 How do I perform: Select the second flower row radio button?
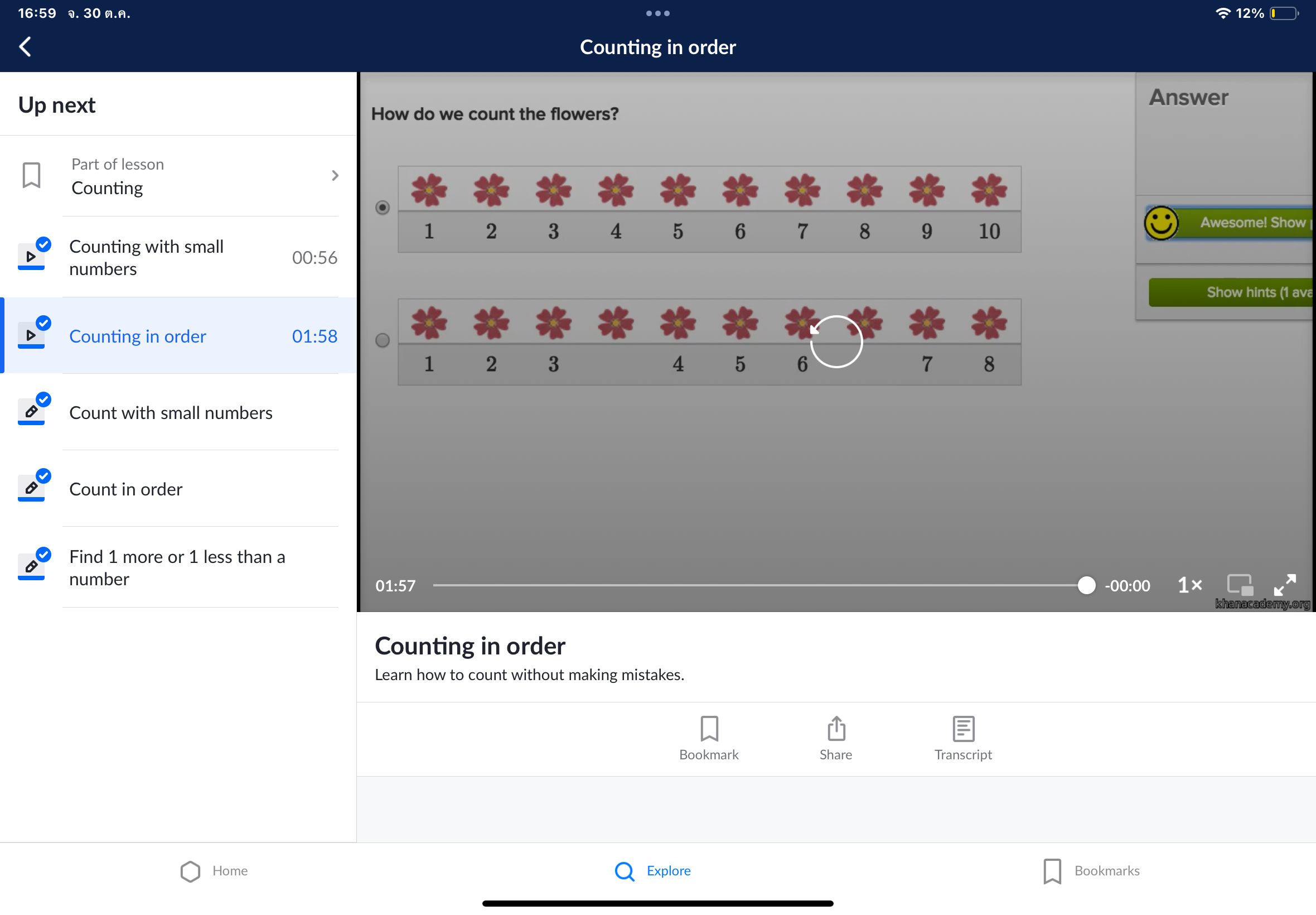point(382,340)
